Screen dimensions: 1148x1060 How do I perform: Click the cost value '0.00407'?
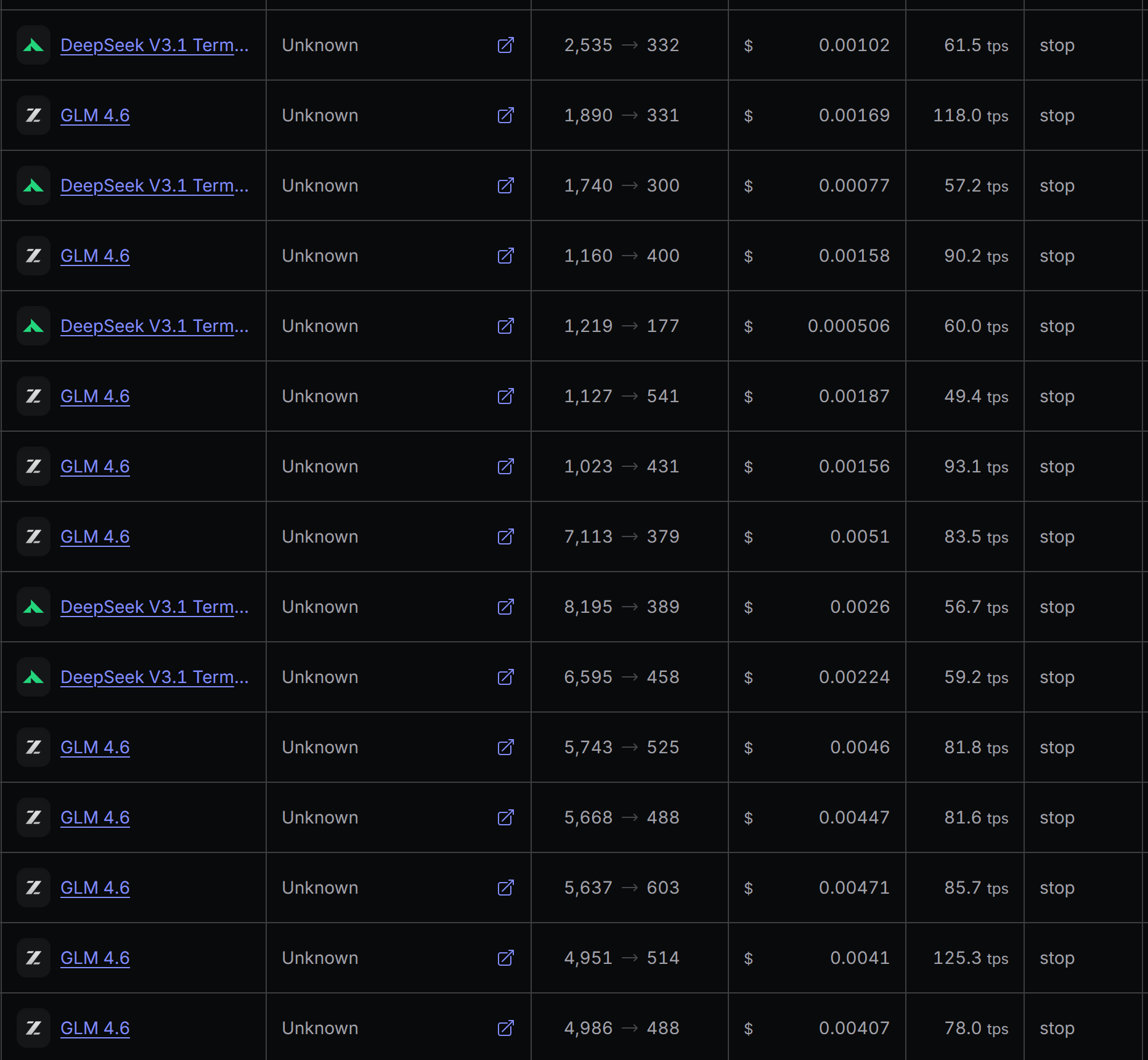pos(854,1029)
